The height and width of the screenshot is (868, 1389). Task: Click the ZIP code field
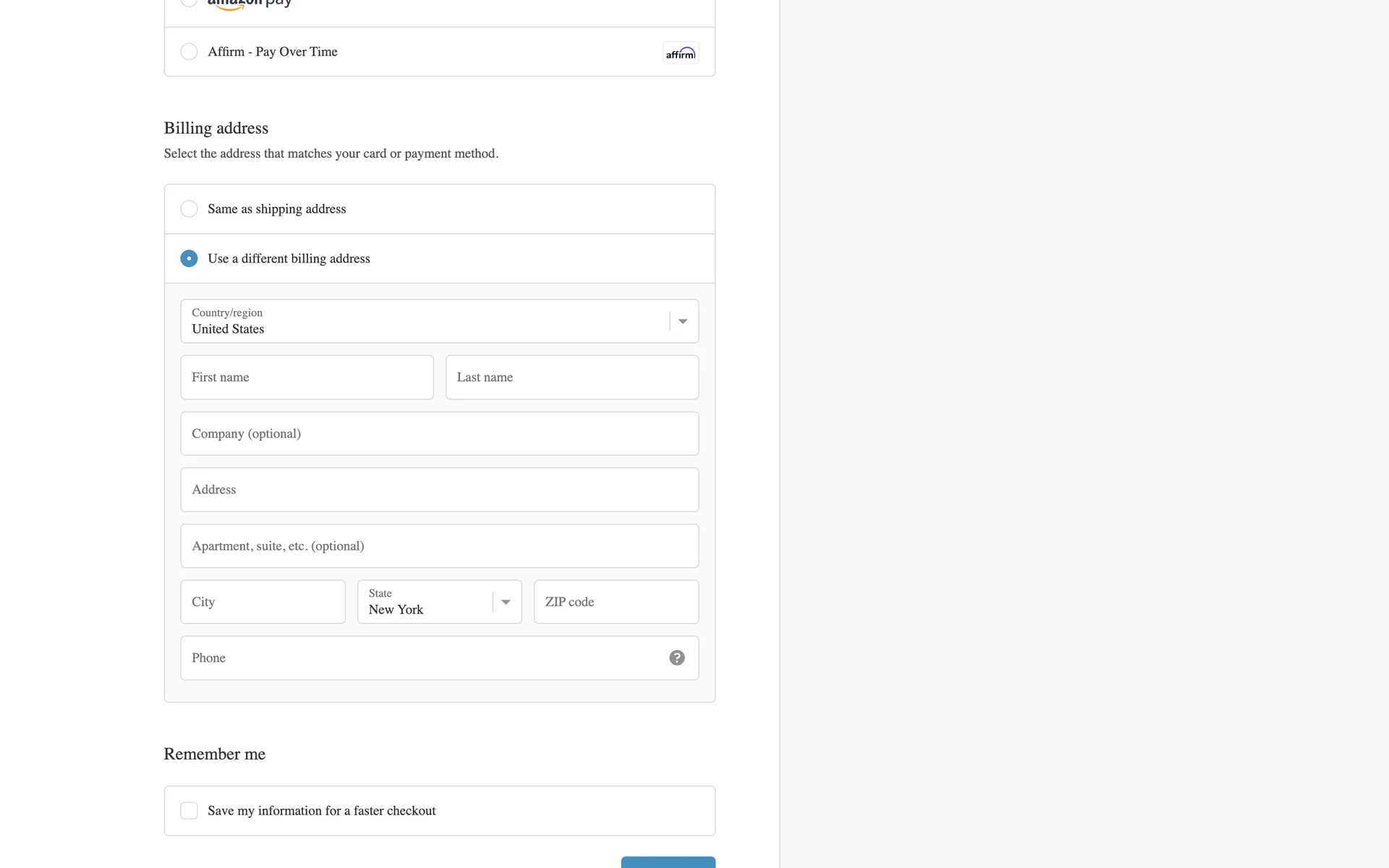[616, 602]
